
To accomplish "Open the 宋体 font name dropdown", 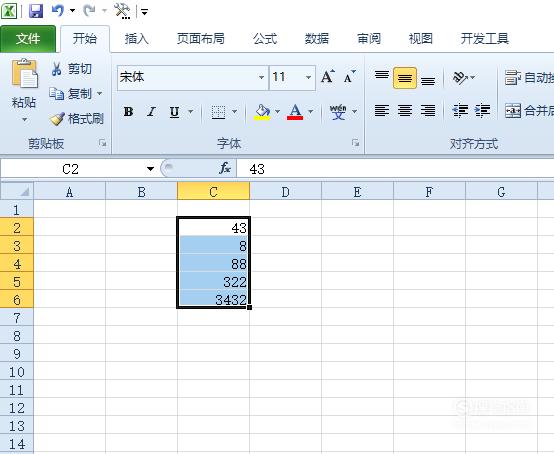I will tap(261, 77).
